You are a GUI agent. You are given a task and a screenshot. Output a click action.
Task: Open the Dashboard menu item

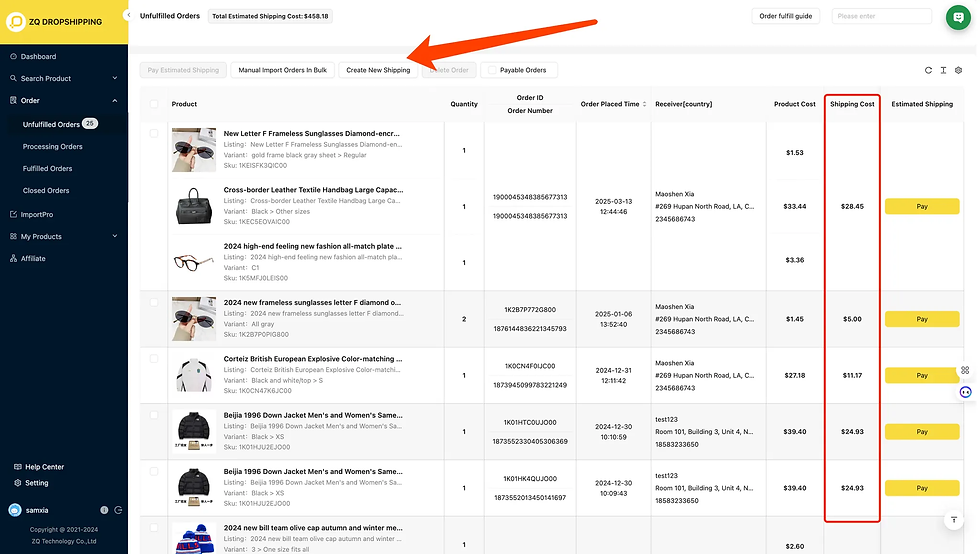click(x=38, y=56)
